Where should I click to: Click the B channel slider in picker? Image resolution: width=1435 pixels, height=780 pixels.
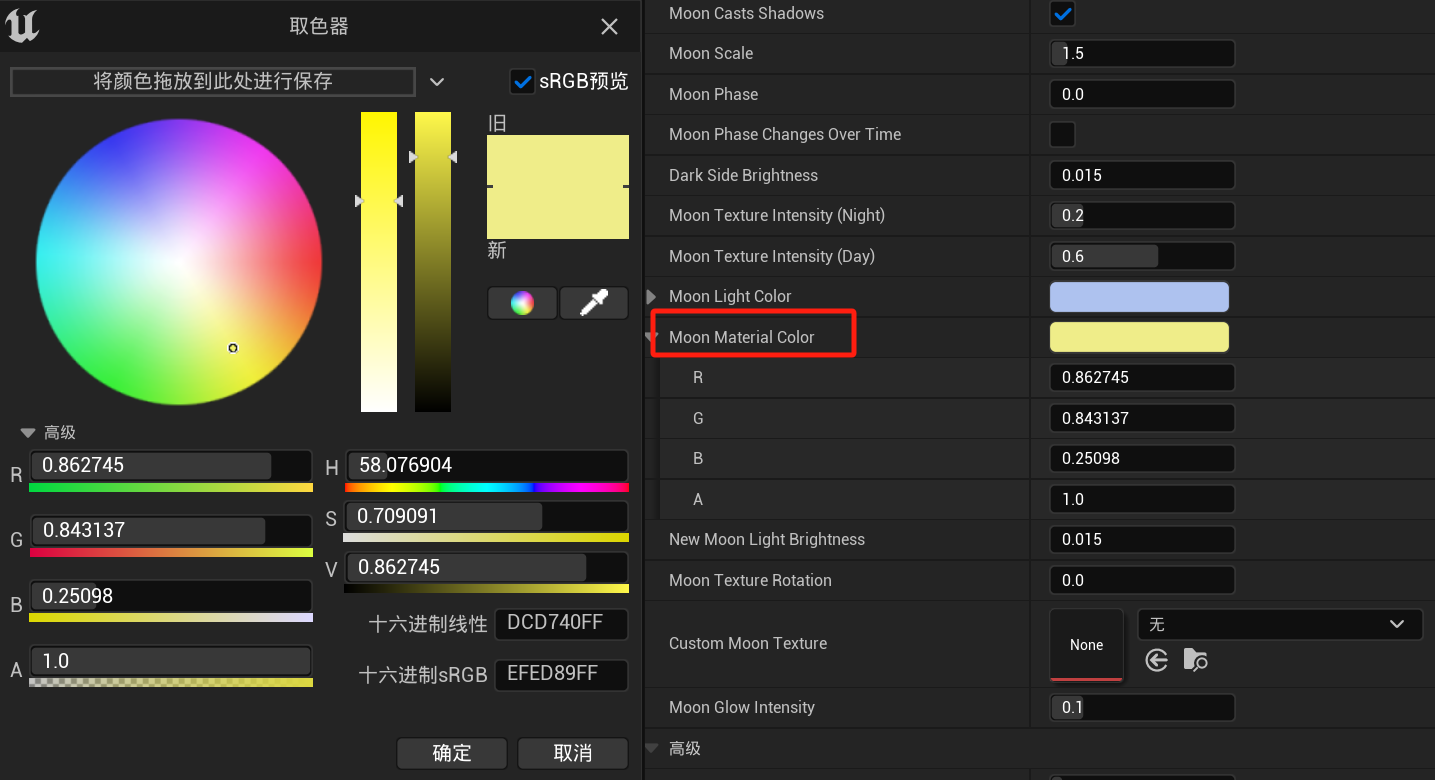[x=171, y=596]
